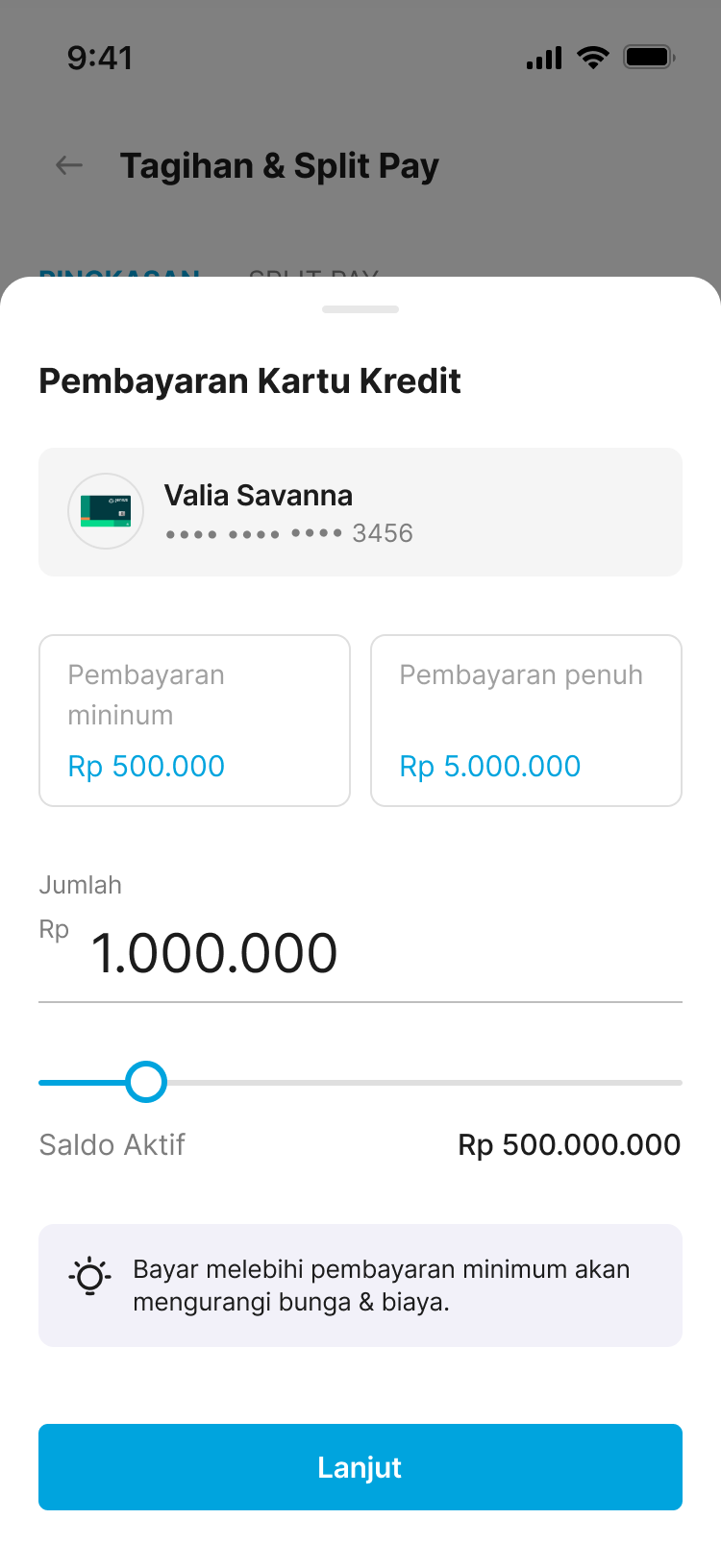Image resolution: width=721 pixels, height=1568 pixels.
Task: Tap the cellular signal icon
Action: (x=544, y=59)
